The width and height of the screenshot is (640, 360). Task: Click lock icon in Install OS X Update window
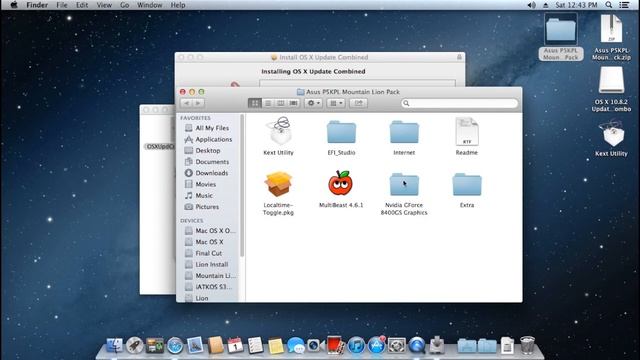(x=459, y=57)
